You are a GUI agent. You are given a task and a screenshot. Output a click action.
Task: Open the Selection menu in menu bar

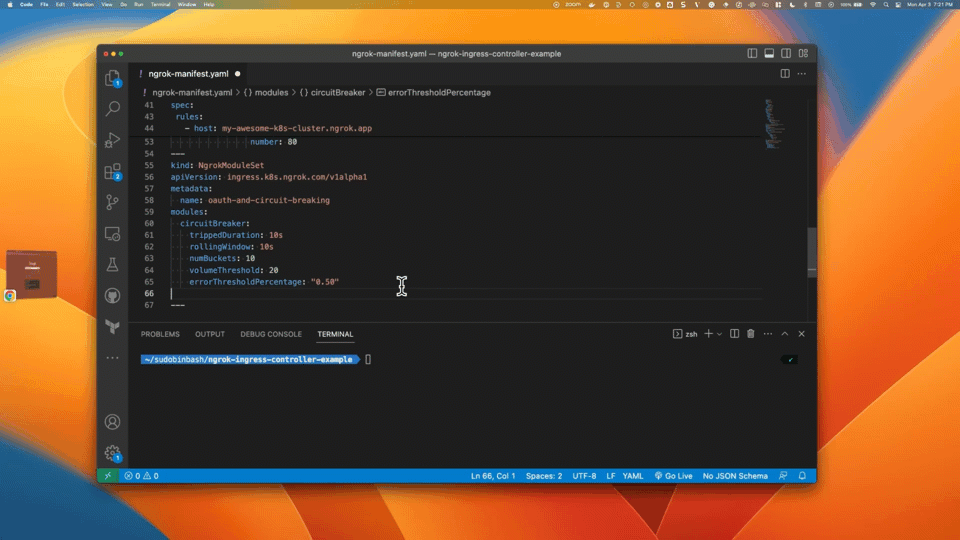(83, 4)
